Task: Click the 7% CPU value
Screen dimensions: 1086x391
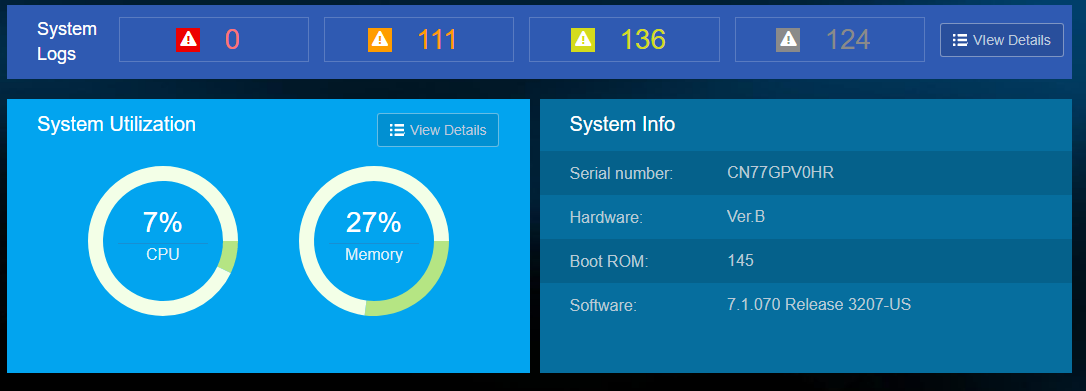Action: click(163, 223)
